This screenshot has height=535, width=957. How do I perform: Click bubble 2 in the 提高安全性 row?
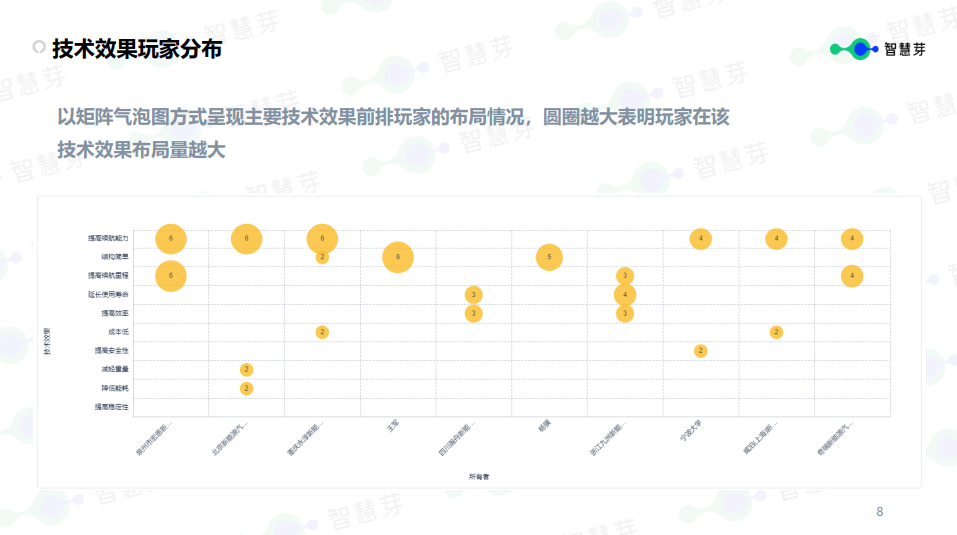700,350
